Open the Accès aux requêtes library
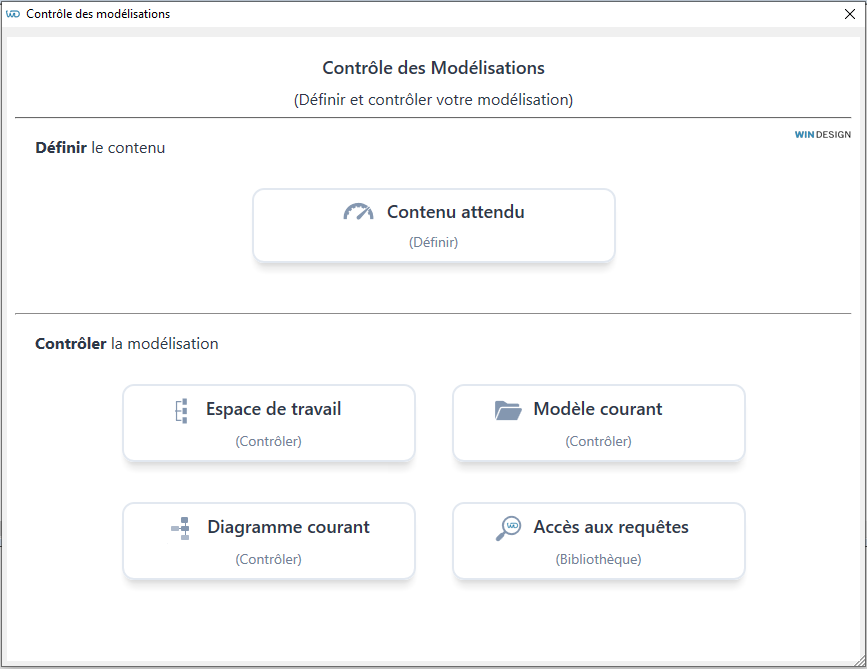The width and height of the screenshot is (867, 669). pos(599,541)
